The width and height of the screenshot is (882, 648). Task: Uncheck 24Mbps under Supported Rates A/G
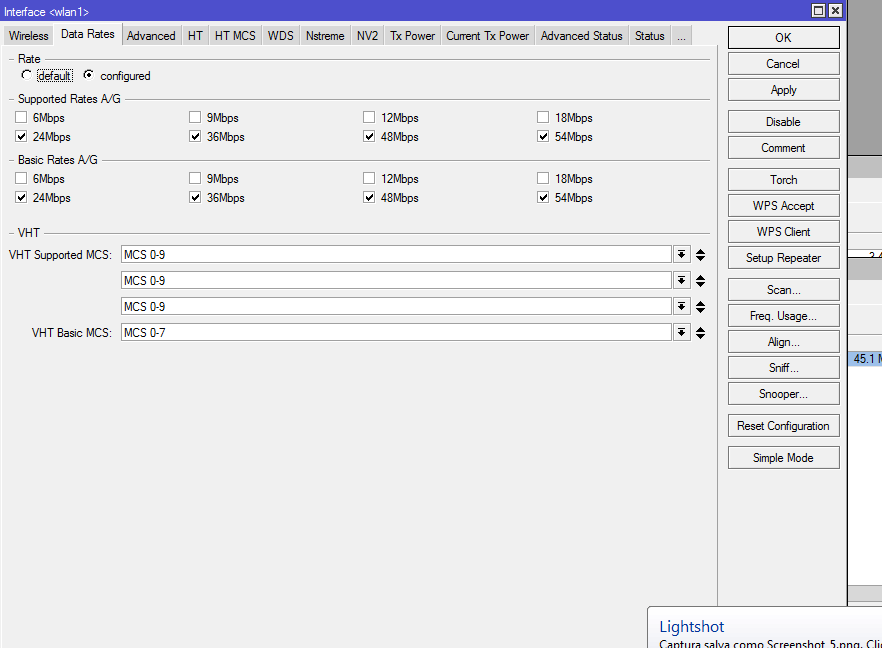click(21, 136)
